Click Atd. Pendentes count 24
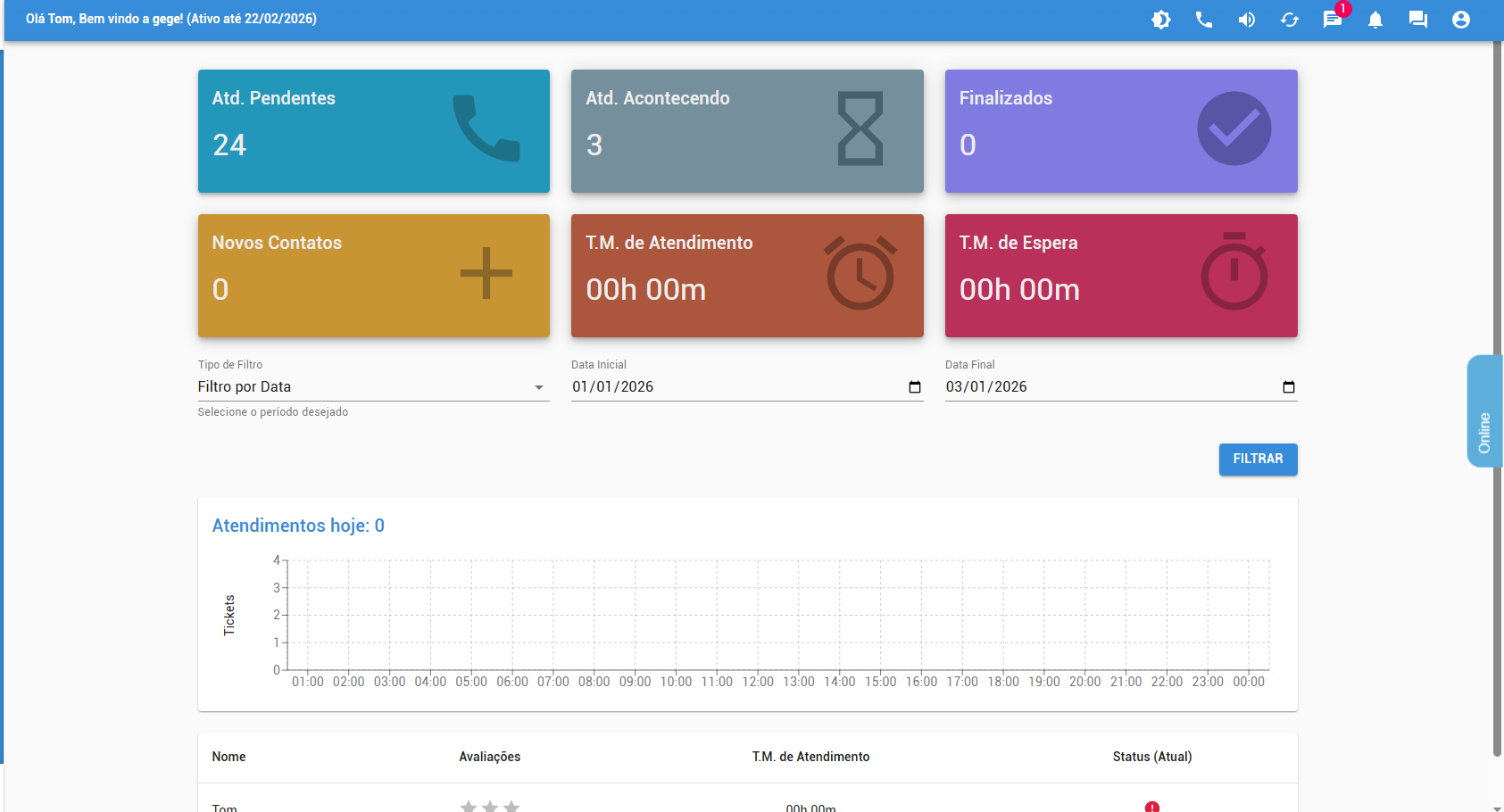This screenshot has width=1504, height=812. [229, 145]
